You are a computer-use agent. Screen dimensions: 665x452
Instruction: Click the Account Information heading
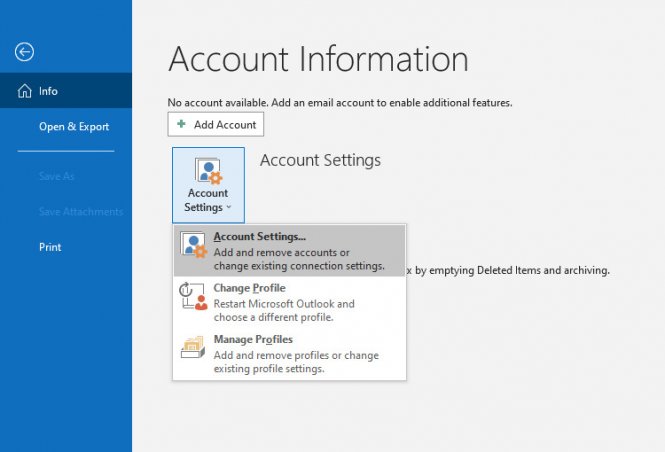tap(318, 59)
